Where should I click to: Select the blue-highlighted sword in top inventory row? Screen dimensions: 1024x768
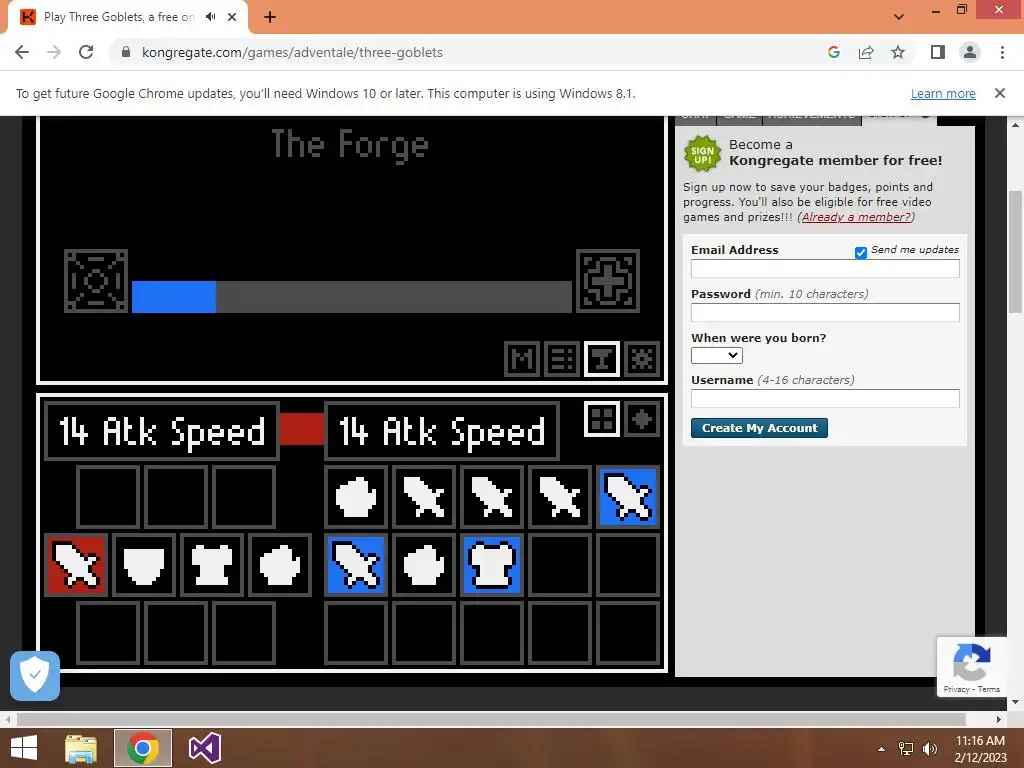tap(628, 497)
